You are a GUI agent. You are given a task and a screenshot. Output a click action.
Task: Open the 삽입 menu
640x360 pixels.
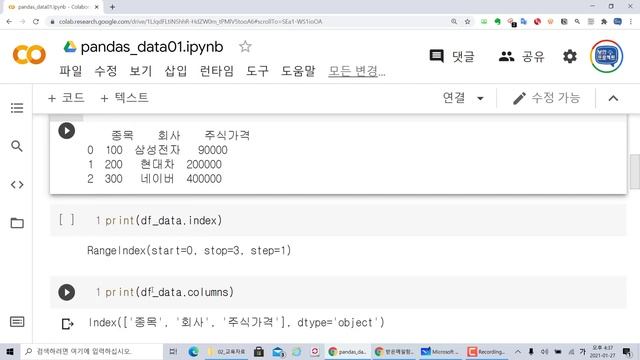(x=176, y=71)
